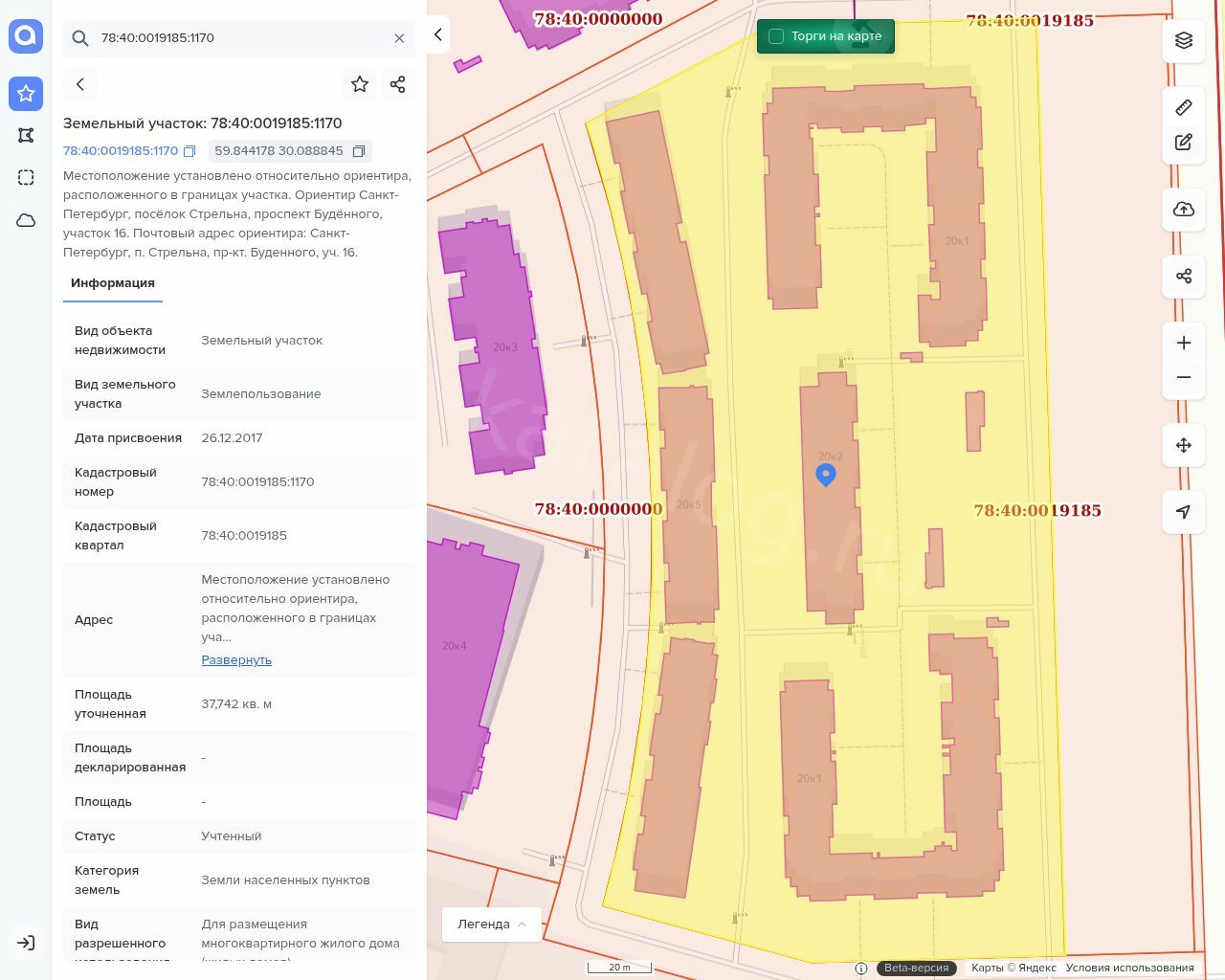Collapse the left information sidebar

(437, 34)
